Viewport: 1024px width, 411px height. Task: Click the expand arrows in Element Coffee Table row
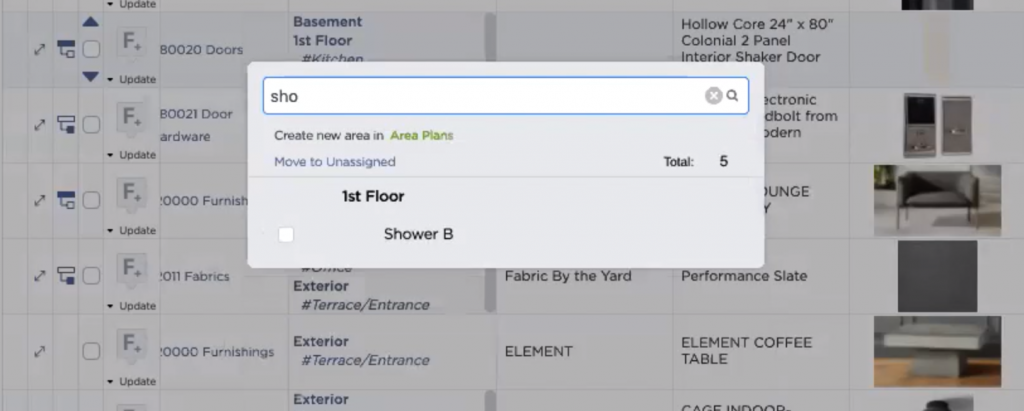[x=39, y=352]
